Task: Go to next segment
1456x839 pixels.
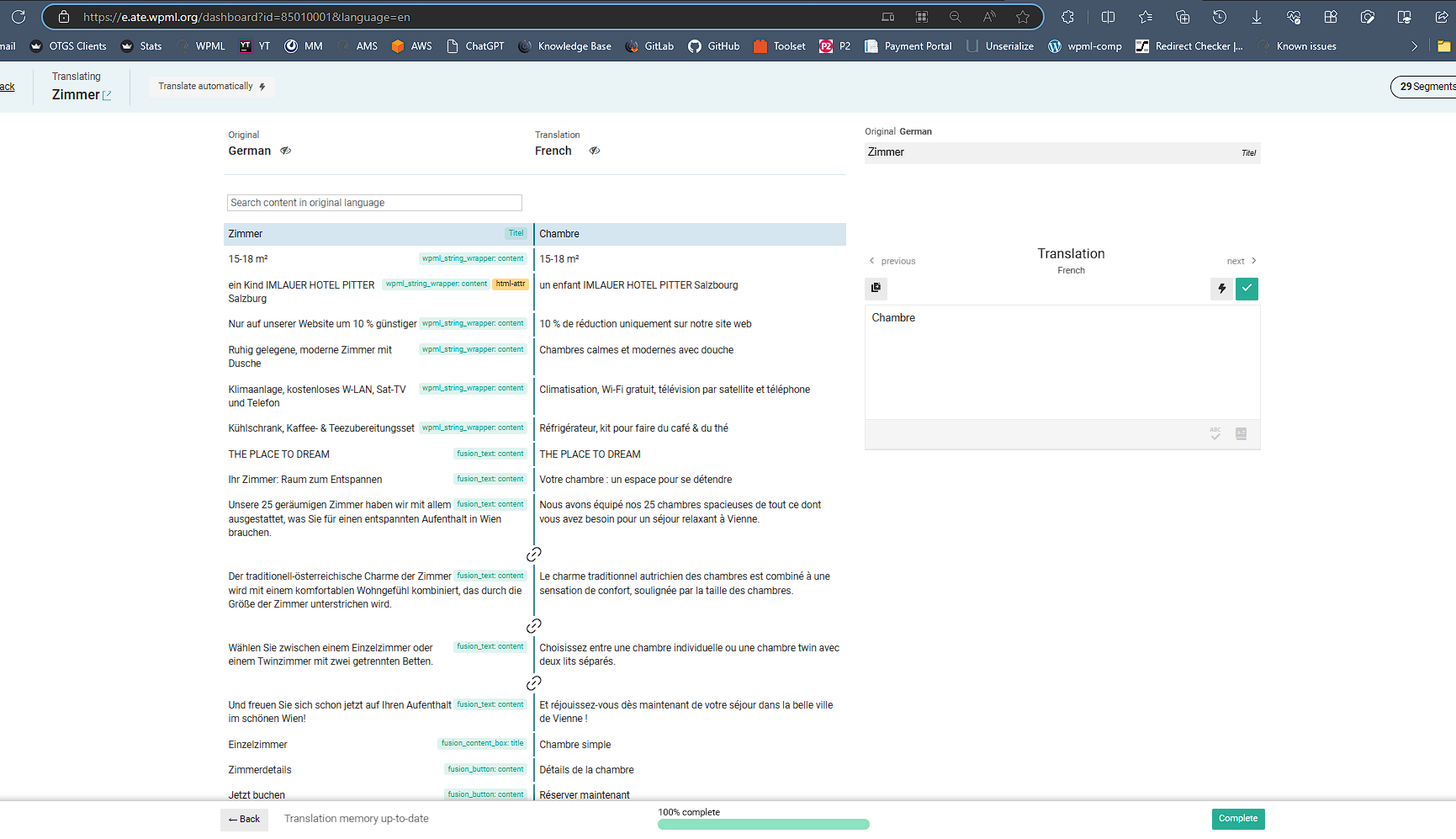Action: pyautogui.click(x=1241, y=261)
